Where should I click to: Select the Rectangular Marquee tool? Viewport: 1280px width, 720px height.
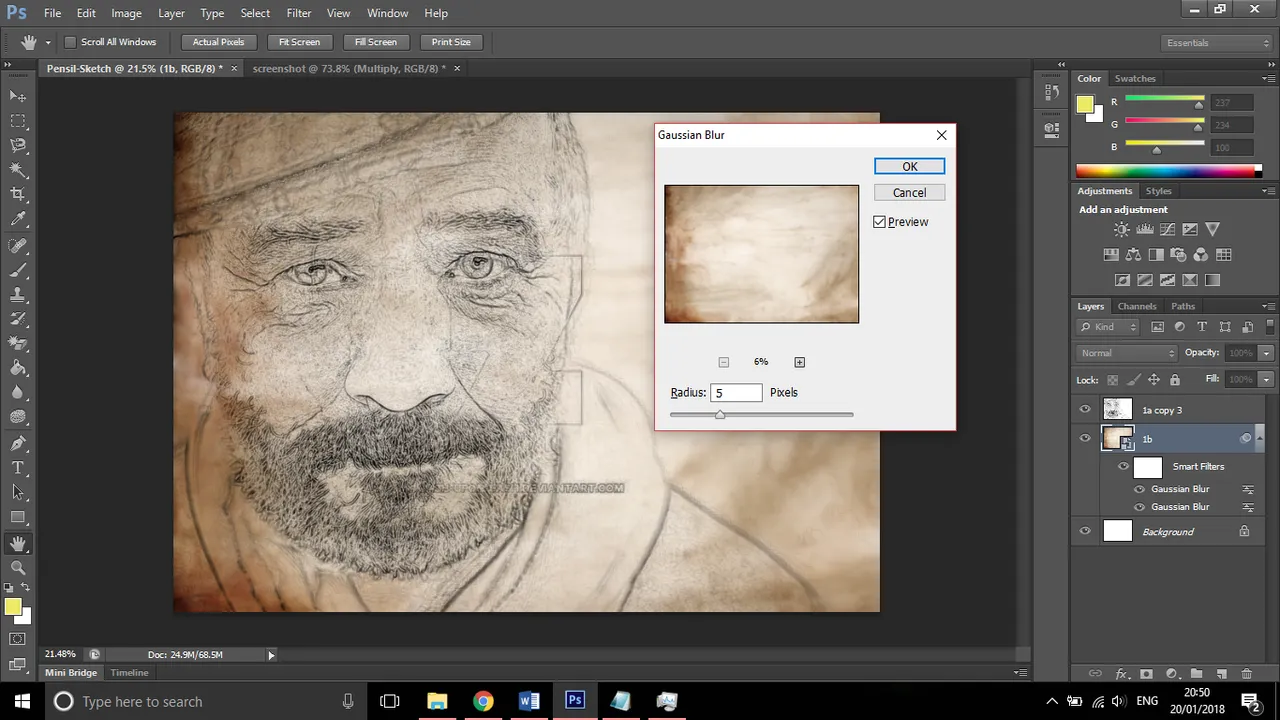[x=18, y=121]
